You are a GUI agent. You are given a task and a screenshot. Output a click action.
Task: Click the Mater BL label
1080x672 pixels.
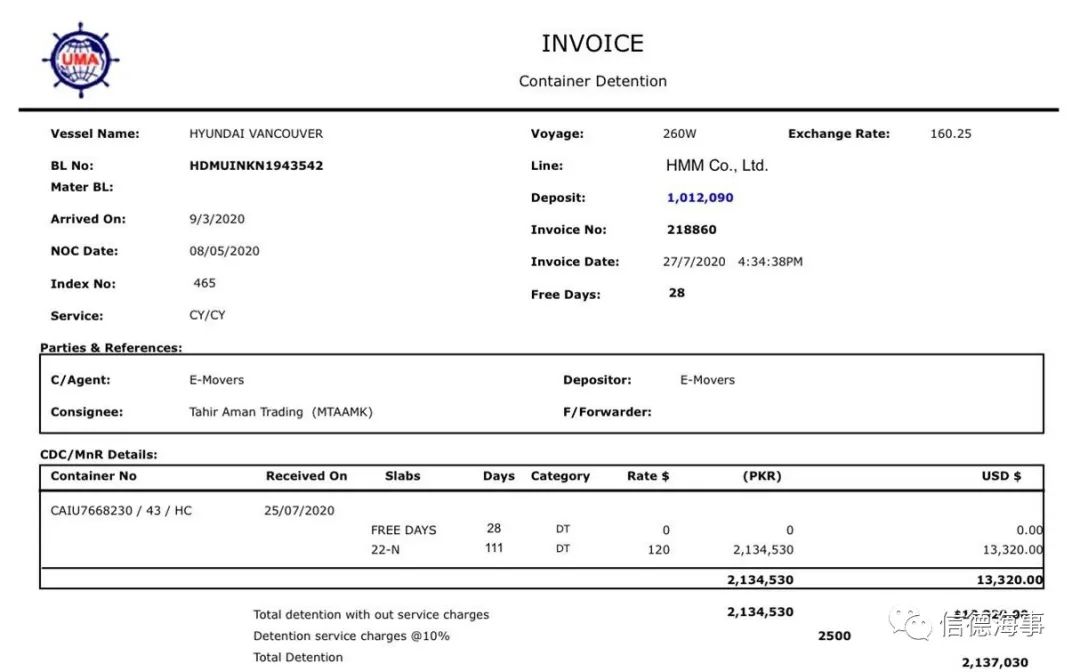(x=82, y=187)
